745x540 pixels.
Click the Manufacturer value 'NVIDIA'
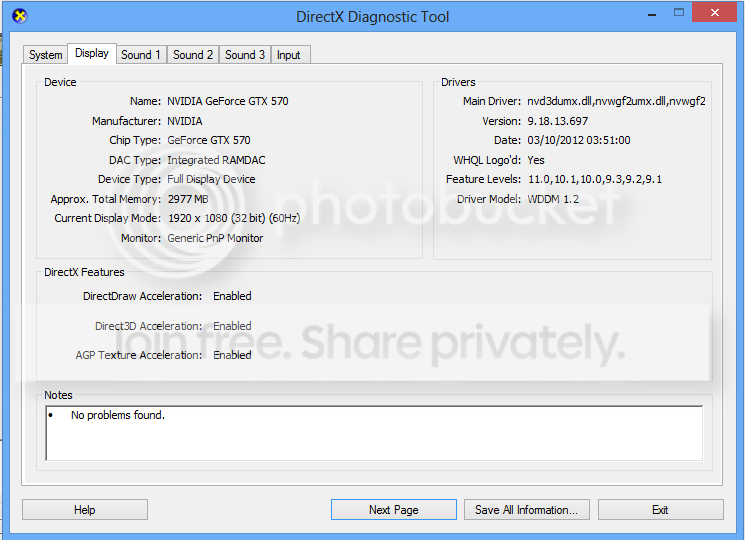coord(184,121)
